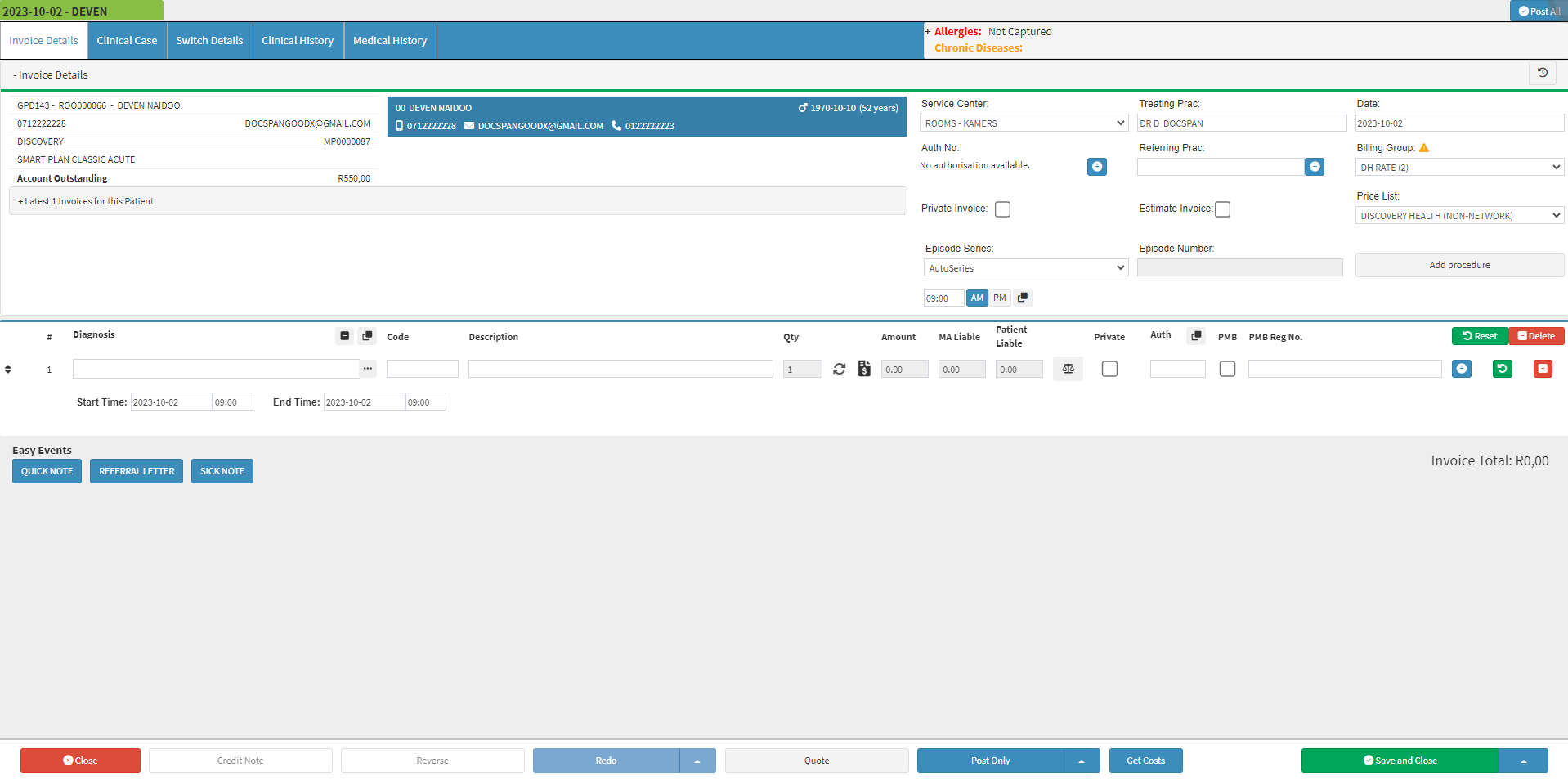
Task: Open the Price List dropdown
Action: [x=1460, y=216]
